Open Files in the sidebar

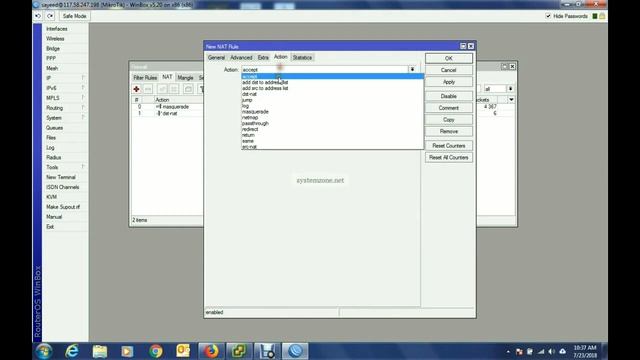click(51, 138)
